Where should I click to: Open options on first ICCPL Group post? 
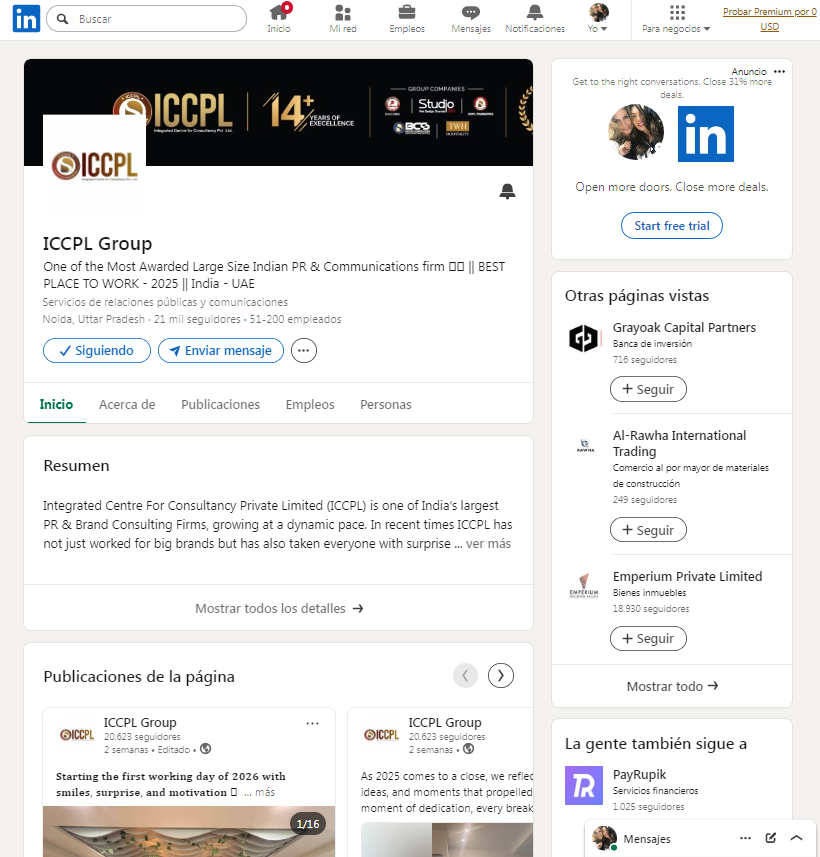click(x=312, y=724)
